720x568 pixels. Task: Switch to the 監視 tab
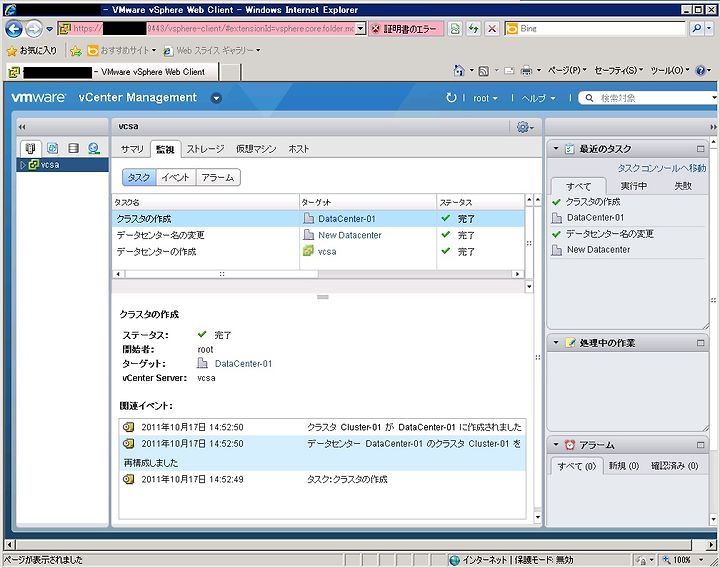pyautogui.click(x=165, y=149)
